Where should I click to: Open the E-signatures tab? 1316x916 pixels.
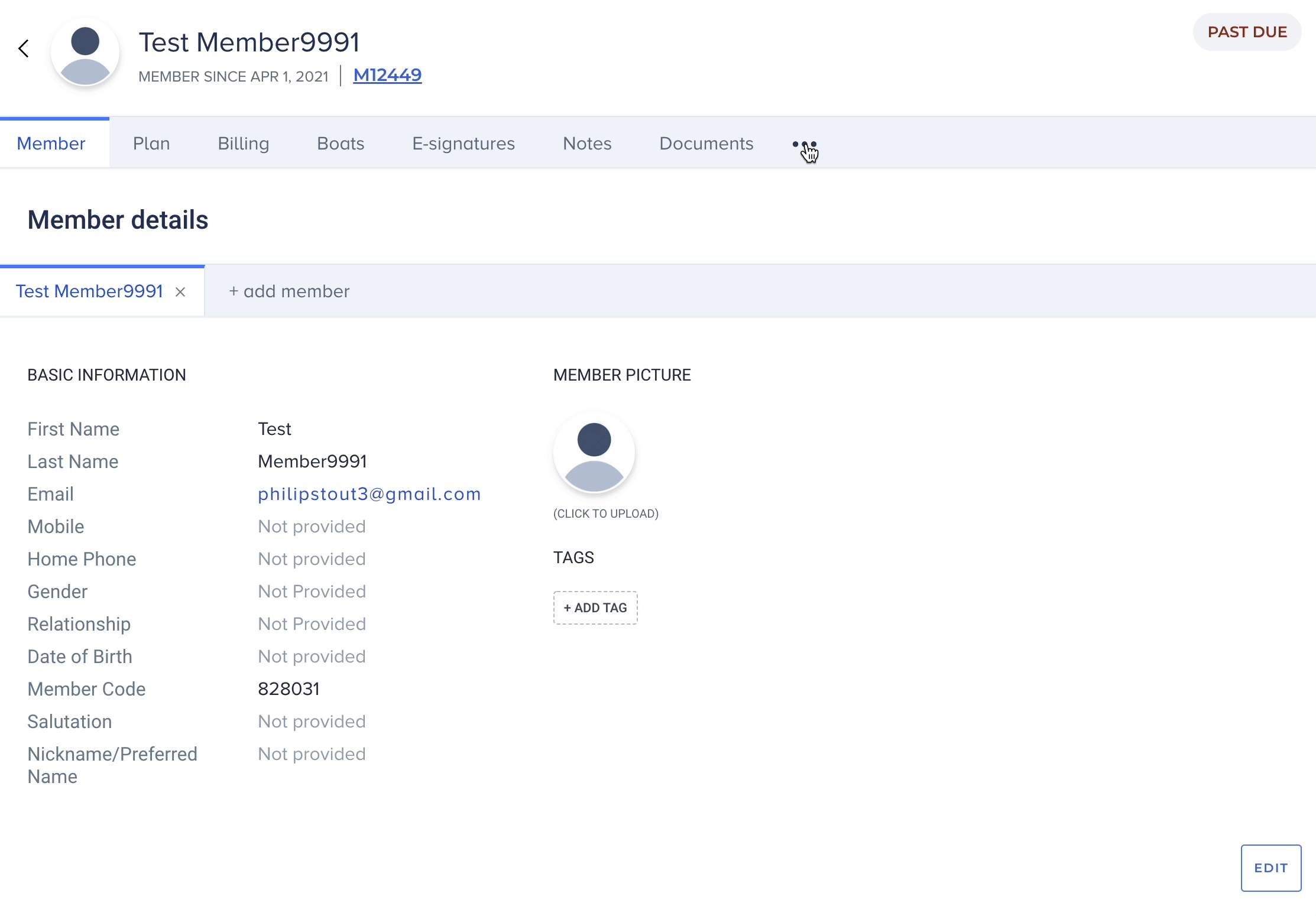point(463,144)
